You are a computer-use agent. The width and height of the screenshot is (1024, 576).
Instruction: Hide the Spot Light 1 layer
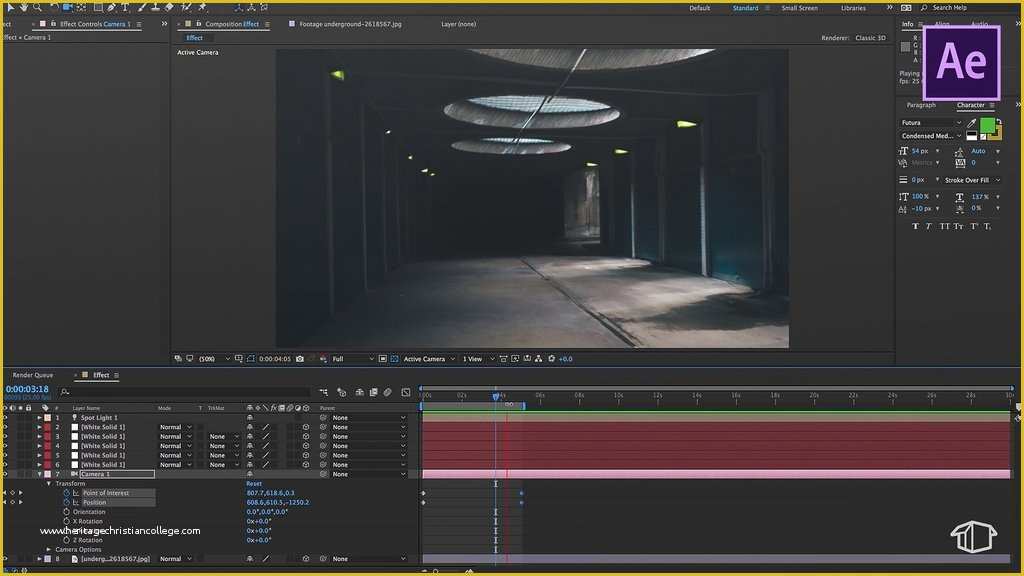pyautogui.click(x=5, y=418)
